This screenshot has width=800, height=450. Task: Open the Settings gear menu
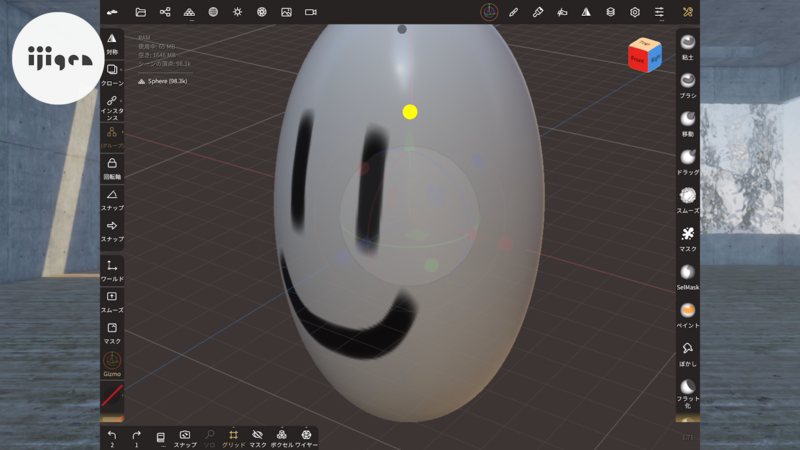[x=635, y=12]
